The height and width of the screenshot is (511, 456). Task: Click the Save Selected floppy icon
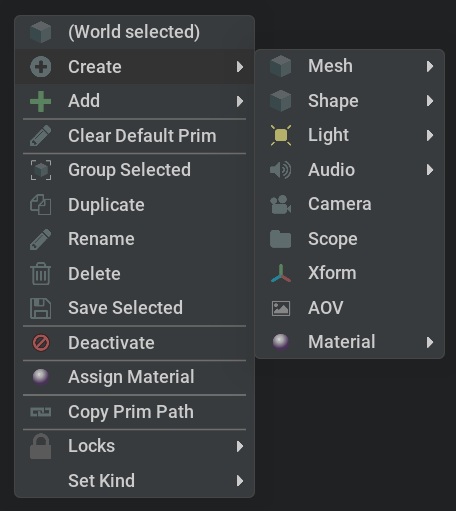[x=41, y=308]
